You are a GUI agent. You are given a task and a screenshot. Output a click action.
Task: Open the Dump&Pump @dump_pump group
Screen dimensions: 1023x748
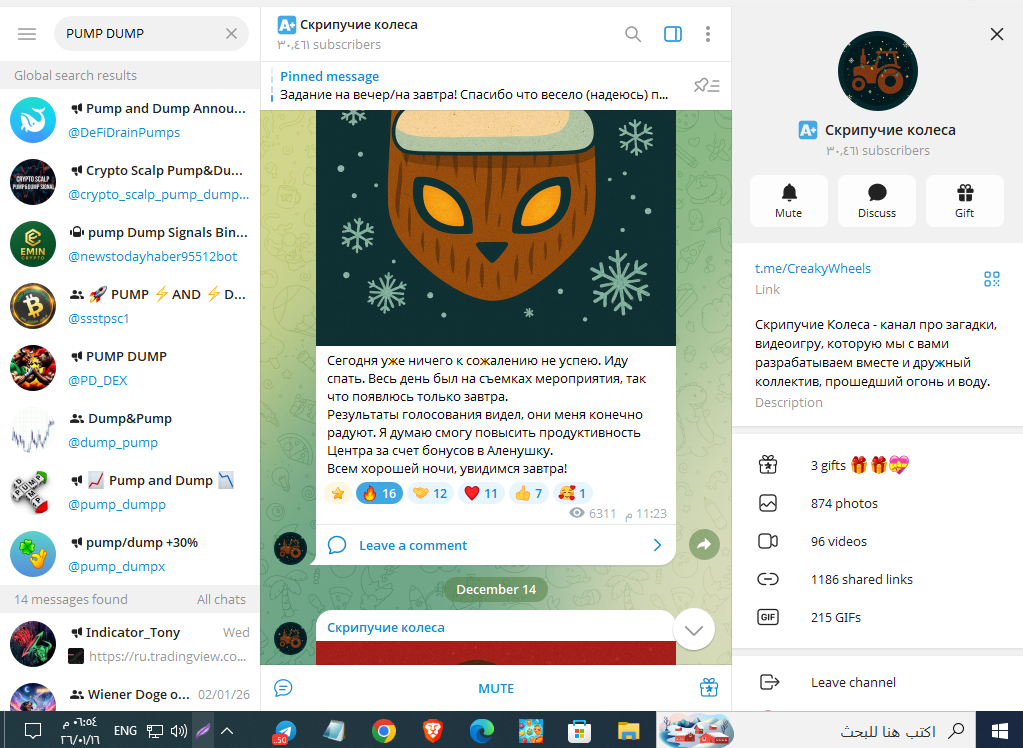(130, 430)
